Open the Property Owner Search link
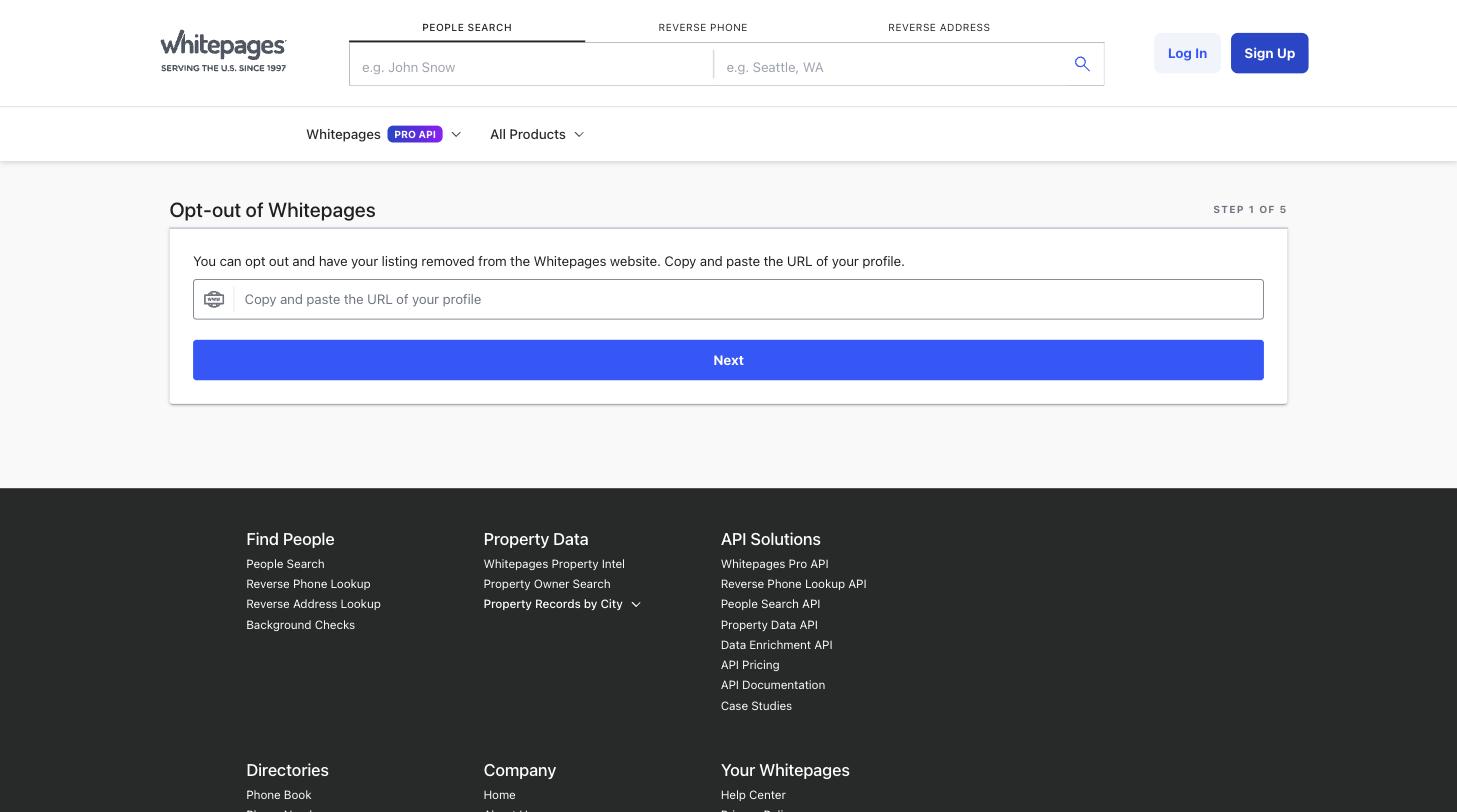The width and height of the screenshot is (1457, 812). 546,584
